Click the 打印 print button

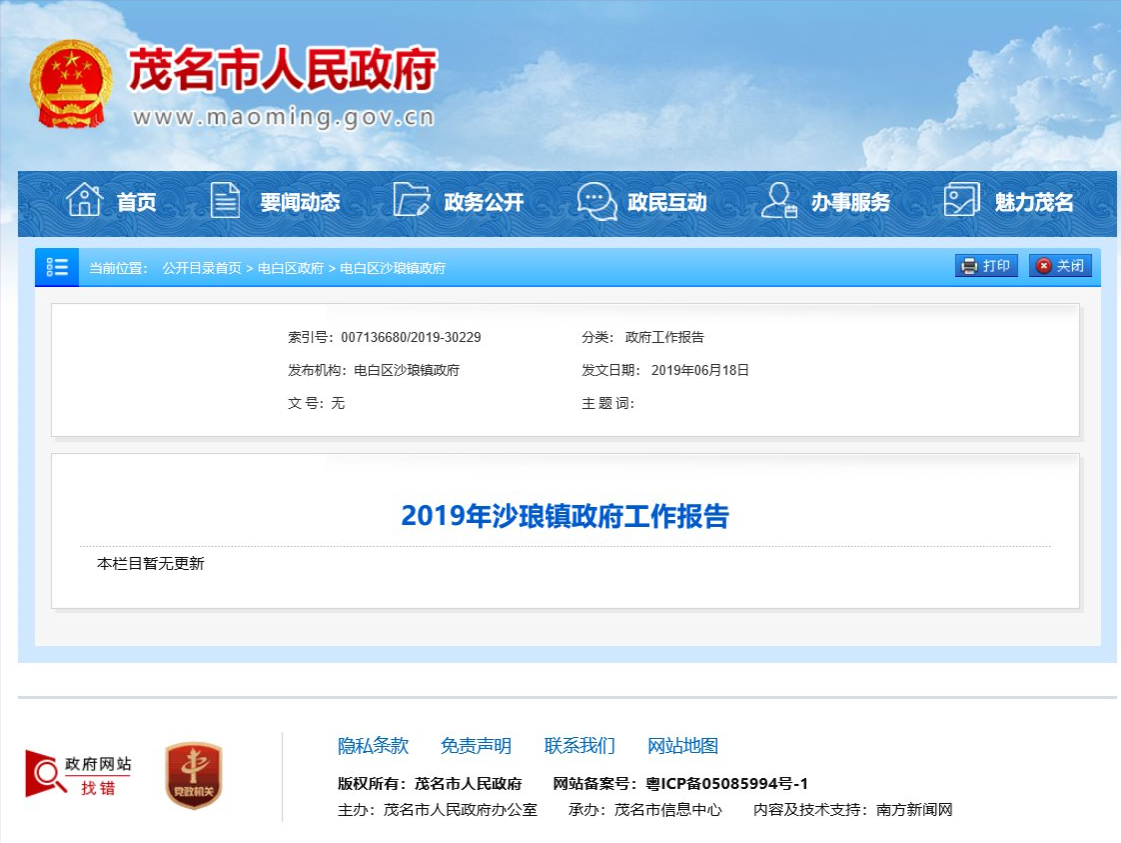coord(986,266)
